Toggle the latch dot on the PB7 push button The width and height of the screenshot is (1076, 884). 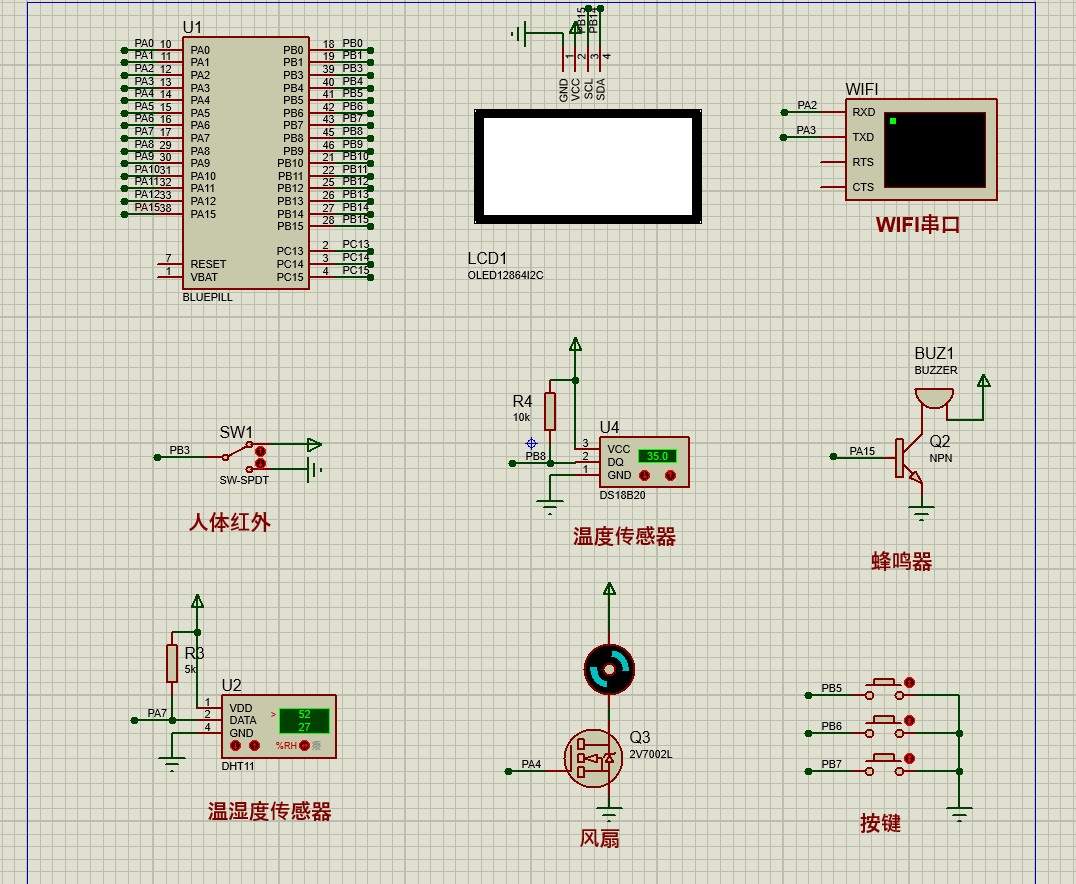click(909, 758)
